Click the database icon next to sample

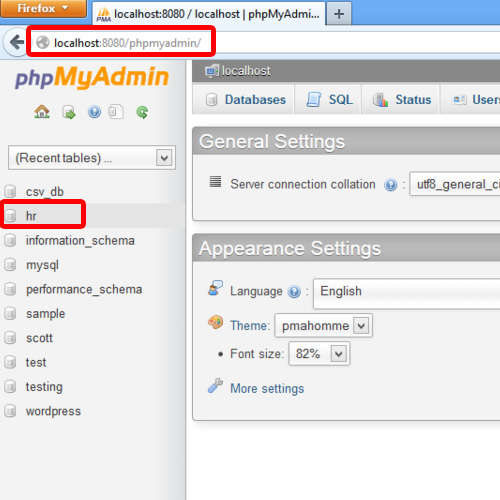click(10, 313)
